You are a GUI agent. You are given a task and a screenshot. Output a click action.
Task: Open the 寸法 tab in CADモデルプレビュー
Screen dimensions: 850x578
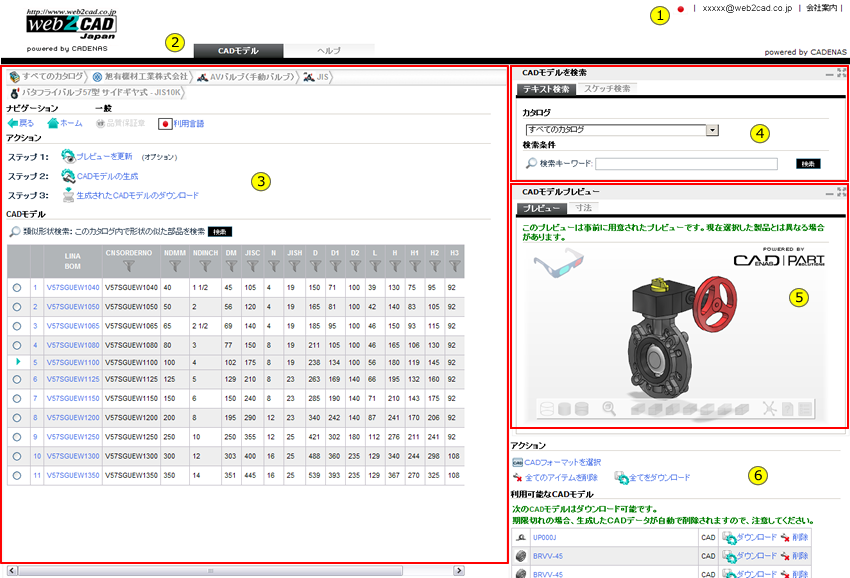pyautogui.click(x=586, y=207)
